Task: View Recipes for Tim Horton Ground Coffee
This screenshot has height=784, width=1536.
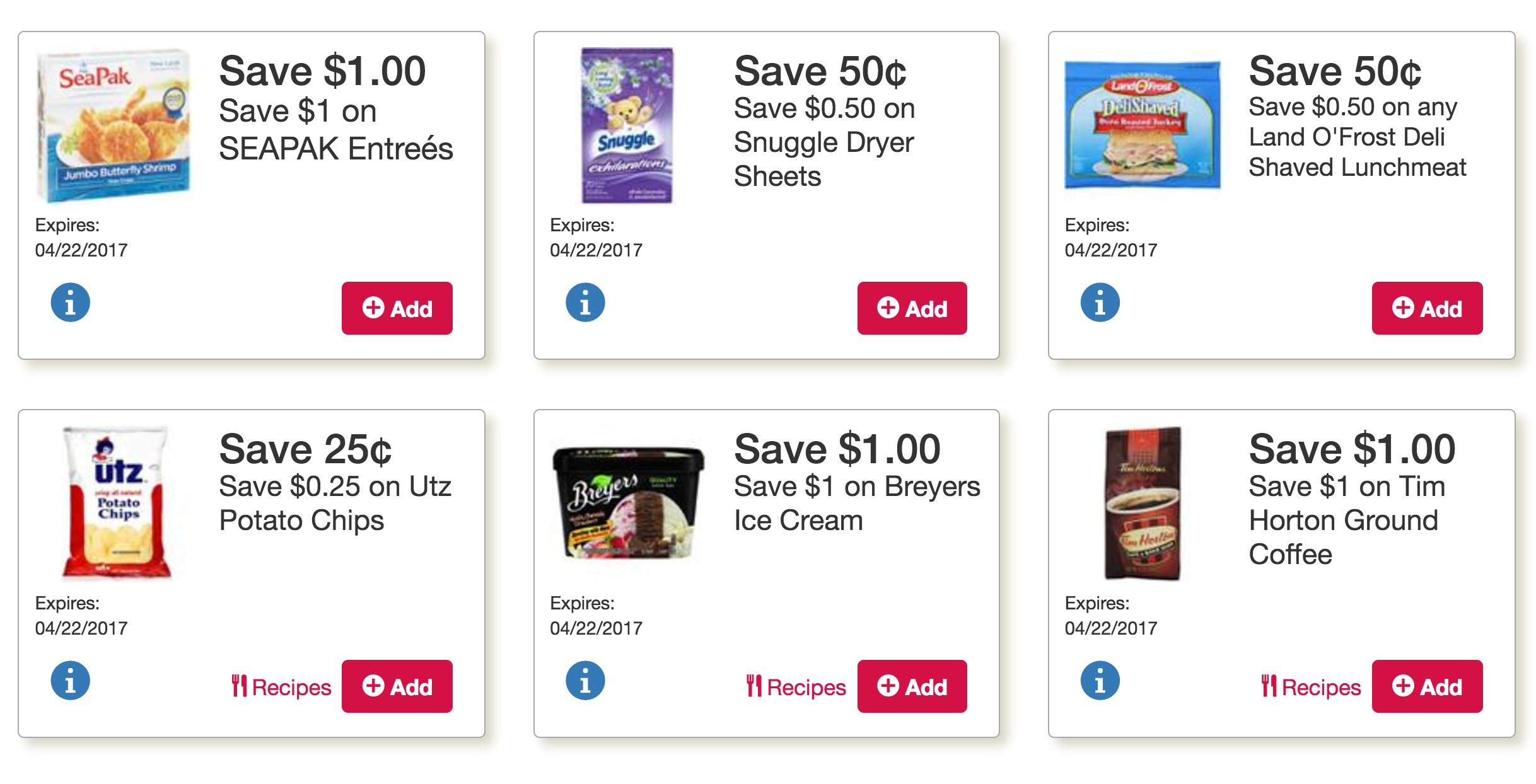Action: [x=1311, y=687]
